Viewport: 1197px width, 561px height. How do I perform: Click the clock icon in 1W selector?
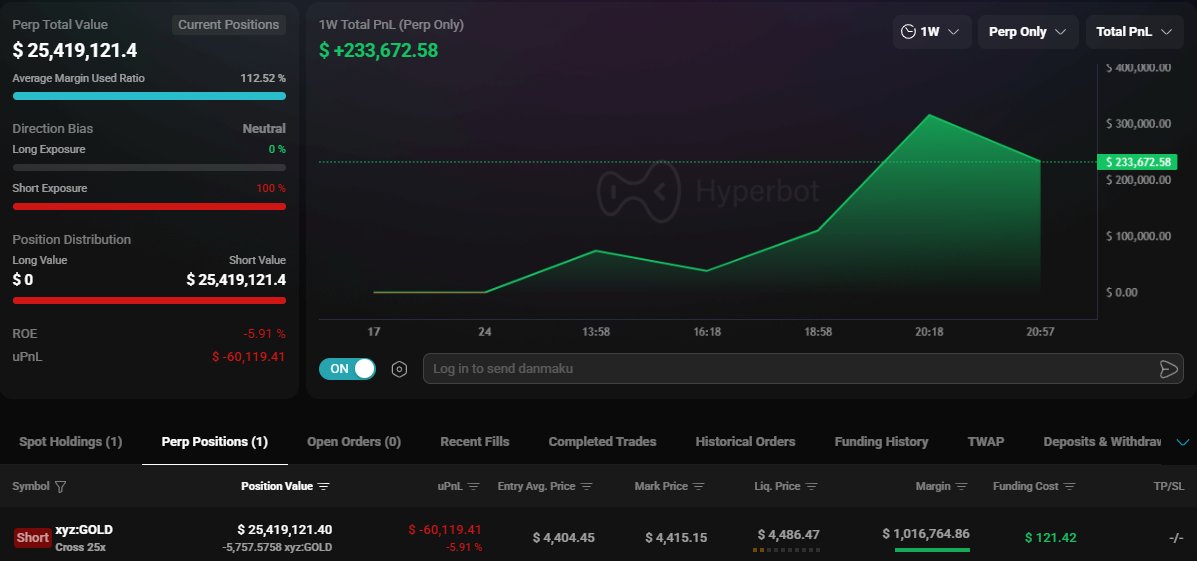coord(908,32)
